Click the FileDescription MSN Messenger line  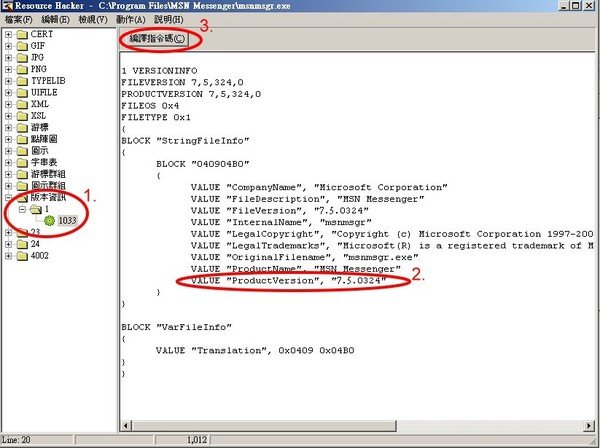[x=307, y=199]
